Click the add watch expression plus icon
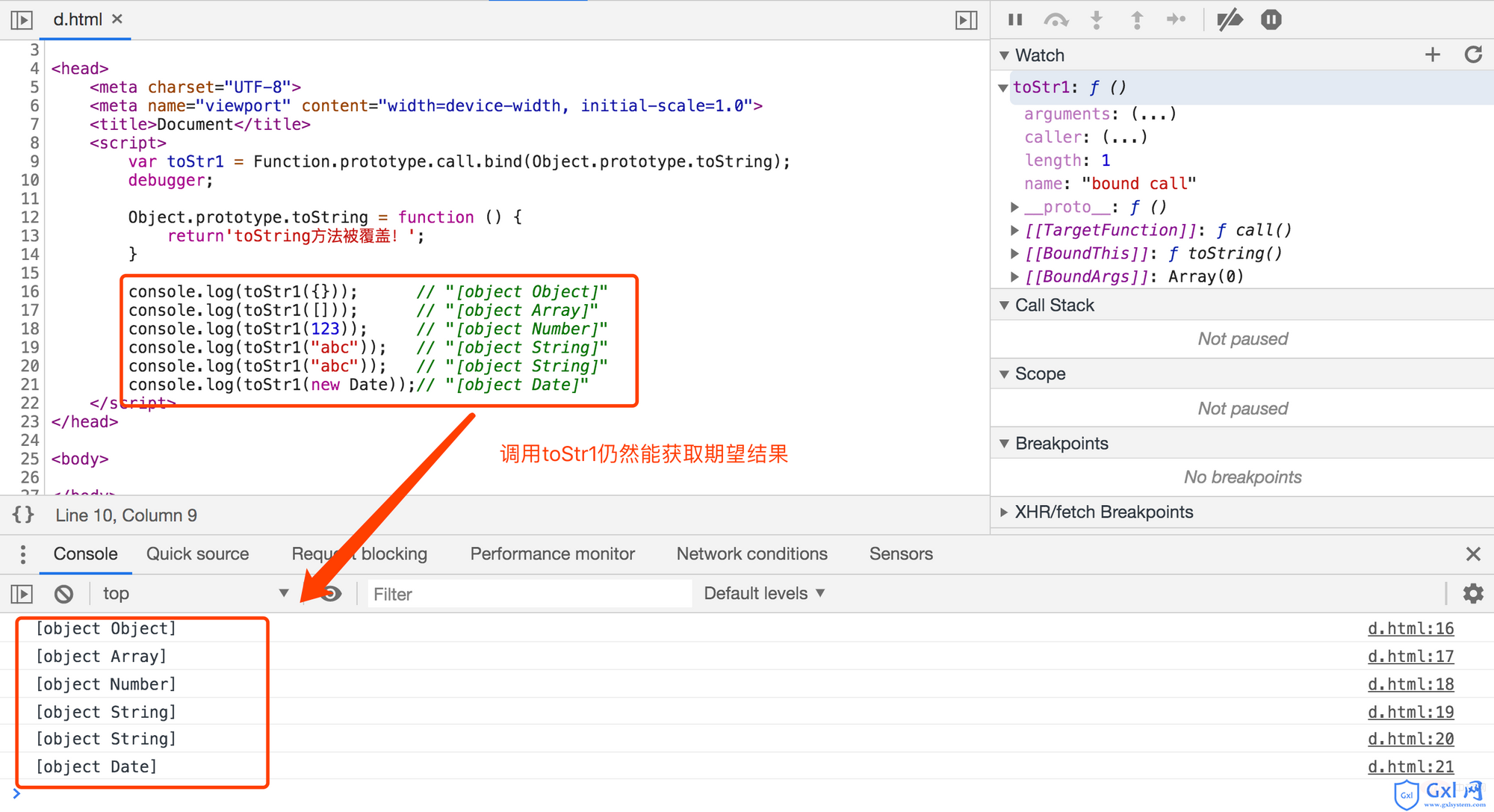The image size is (1494, 812). pos(1432,55)
